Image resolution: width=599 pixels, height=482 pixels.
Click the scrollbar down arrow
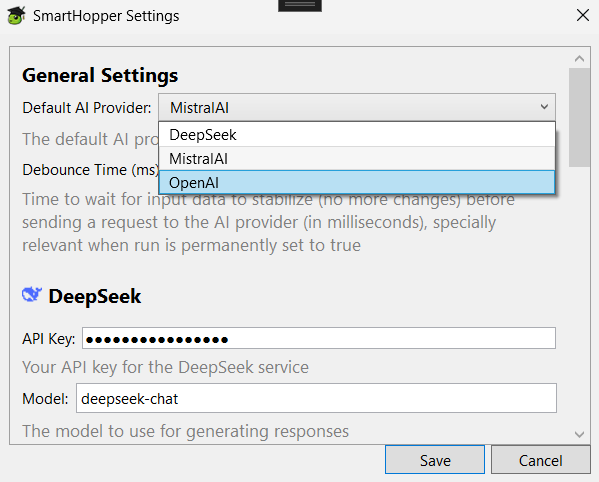(579, 434)
